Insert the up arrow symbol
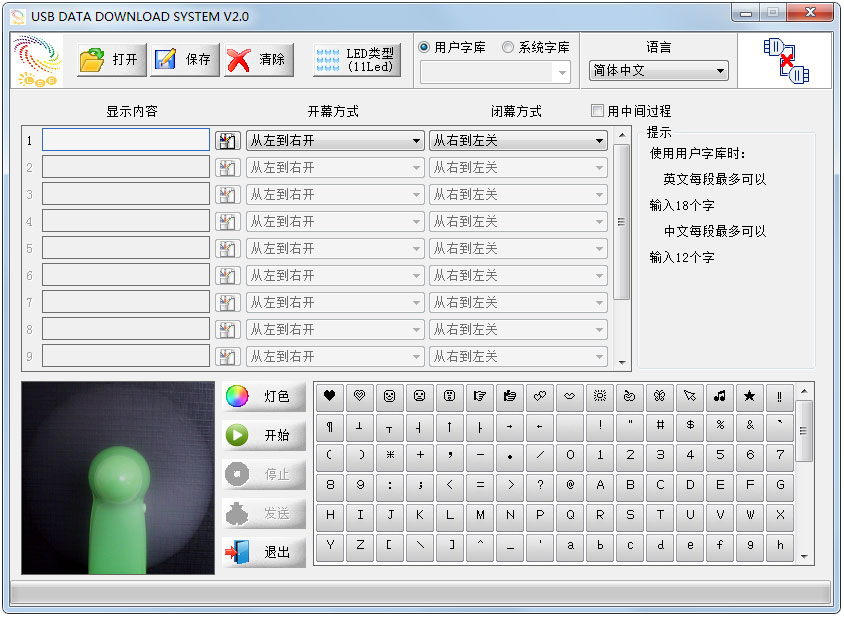The width and height of the screenshot is (844, 617). click(x=450, y=426)
